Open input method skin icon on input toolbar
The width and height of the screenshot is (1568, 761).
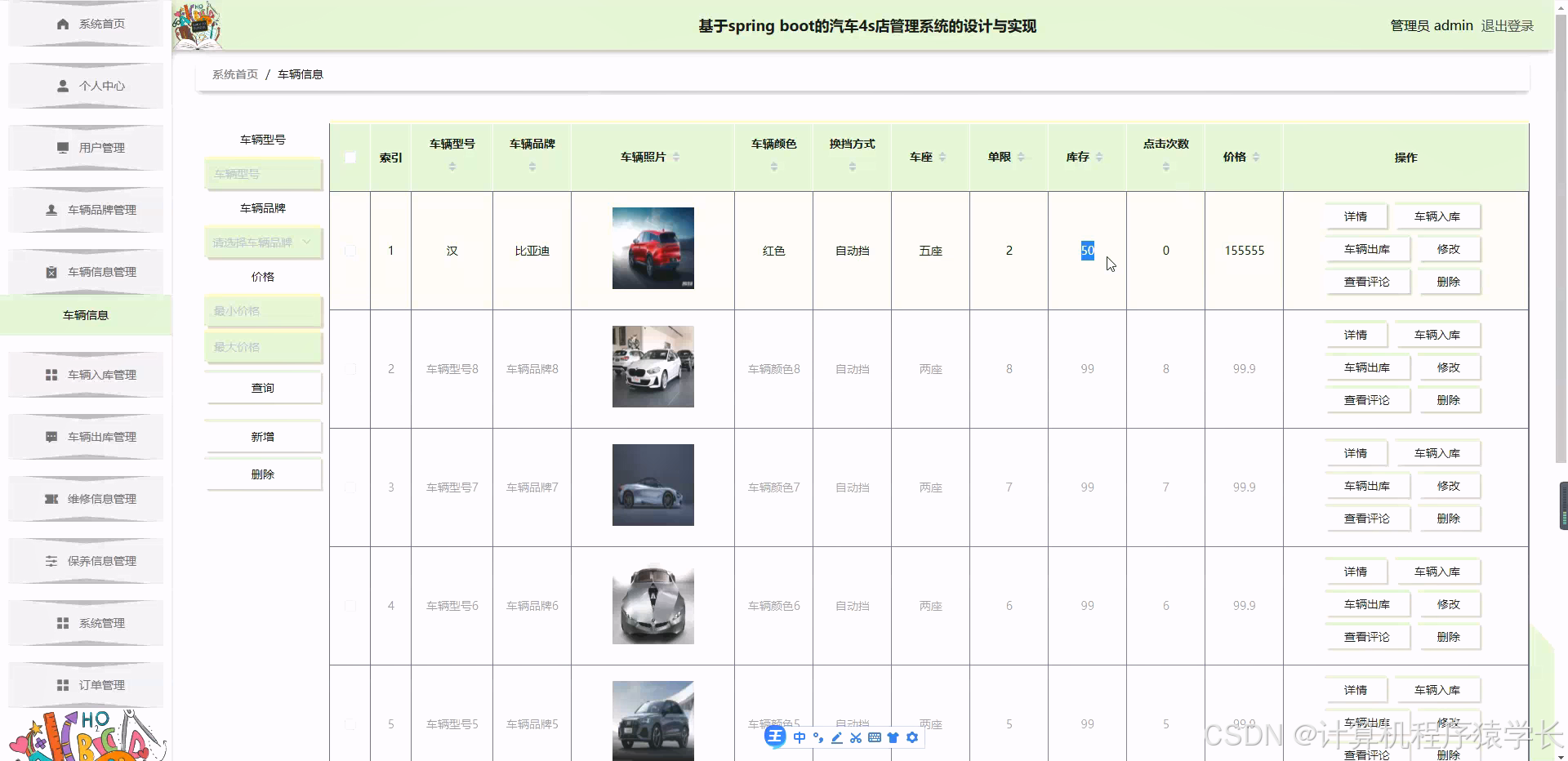[x=894, y=737]
